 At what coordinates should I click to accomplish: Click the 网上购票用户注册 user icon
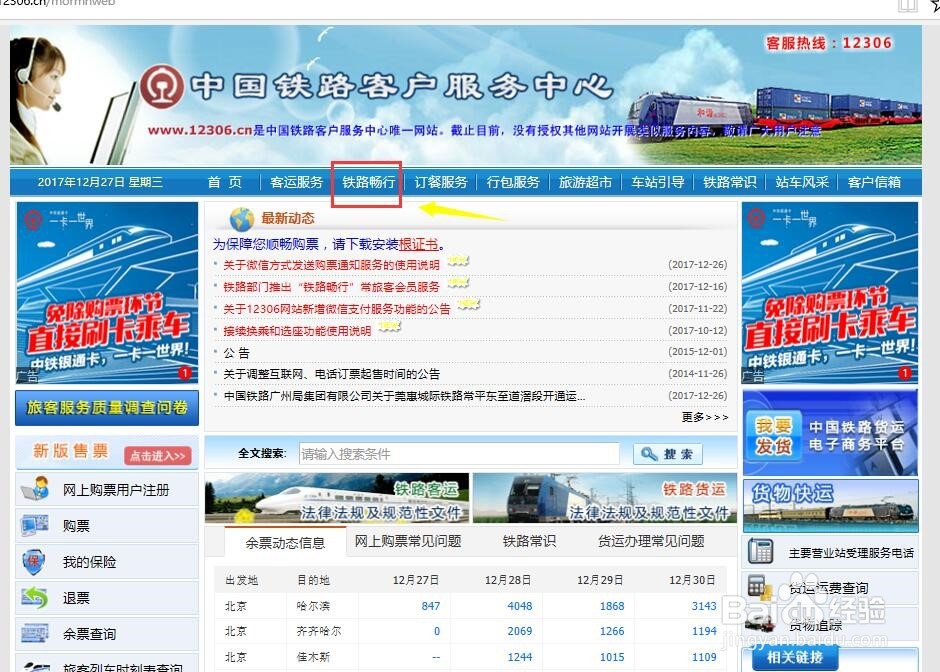pos(35,489)
